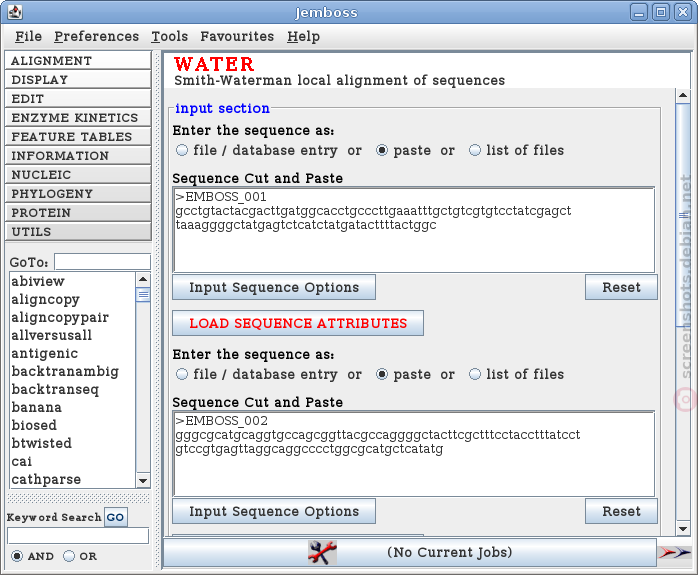Screen dimensions: 698x575
Task: Close the Jemboss window
Action: point(682,12)
